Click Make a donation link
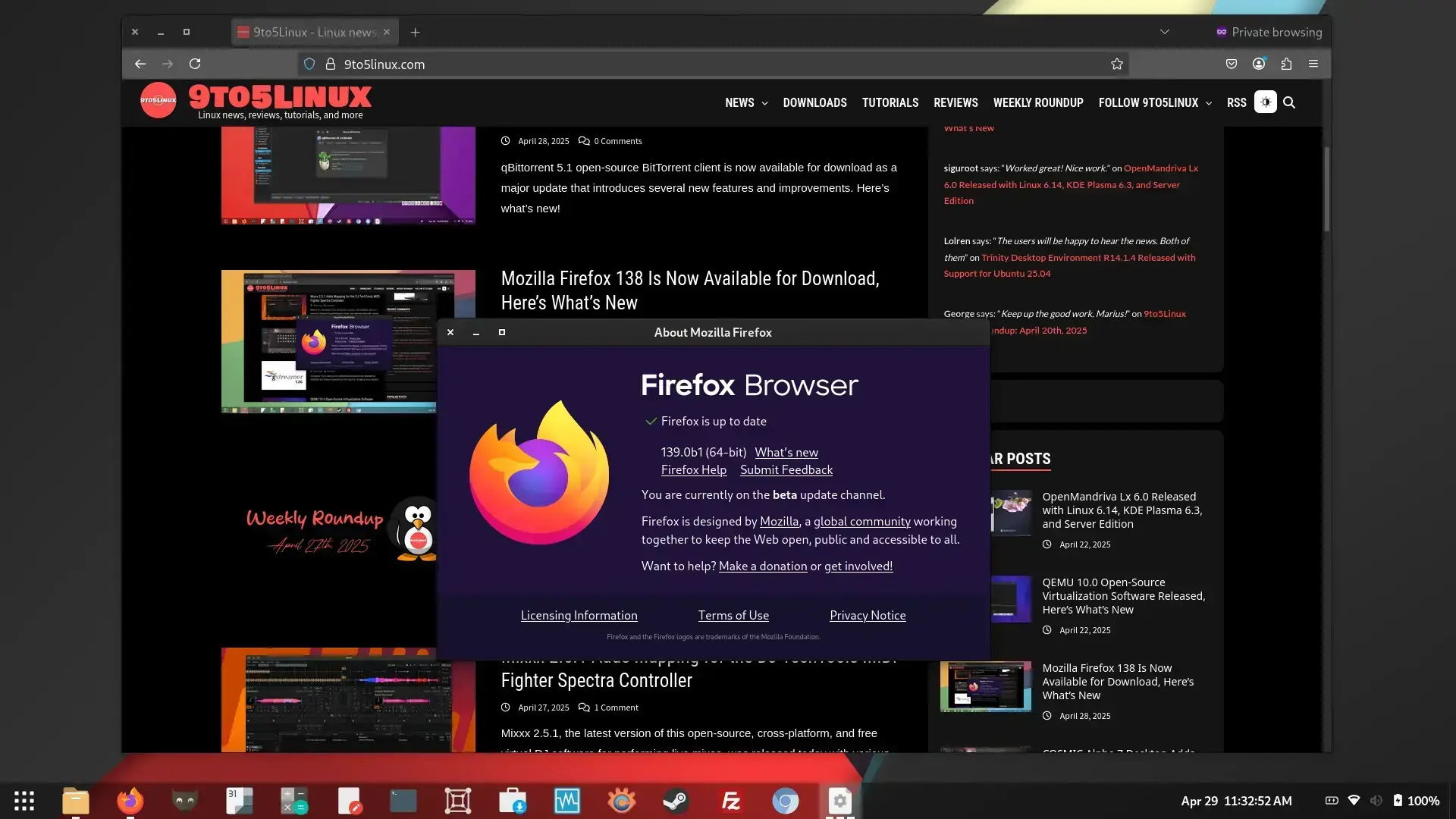The width and height of the screenshot is (1456, 819). (x=763, y=566)
